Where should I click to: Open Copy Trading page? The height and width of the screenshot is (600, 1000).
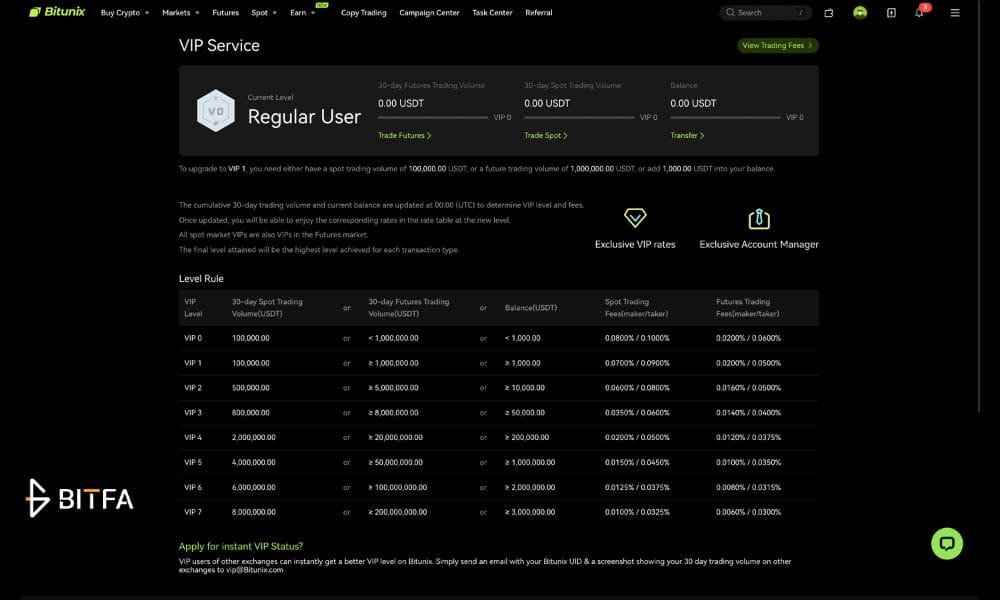tap(364, 13)
